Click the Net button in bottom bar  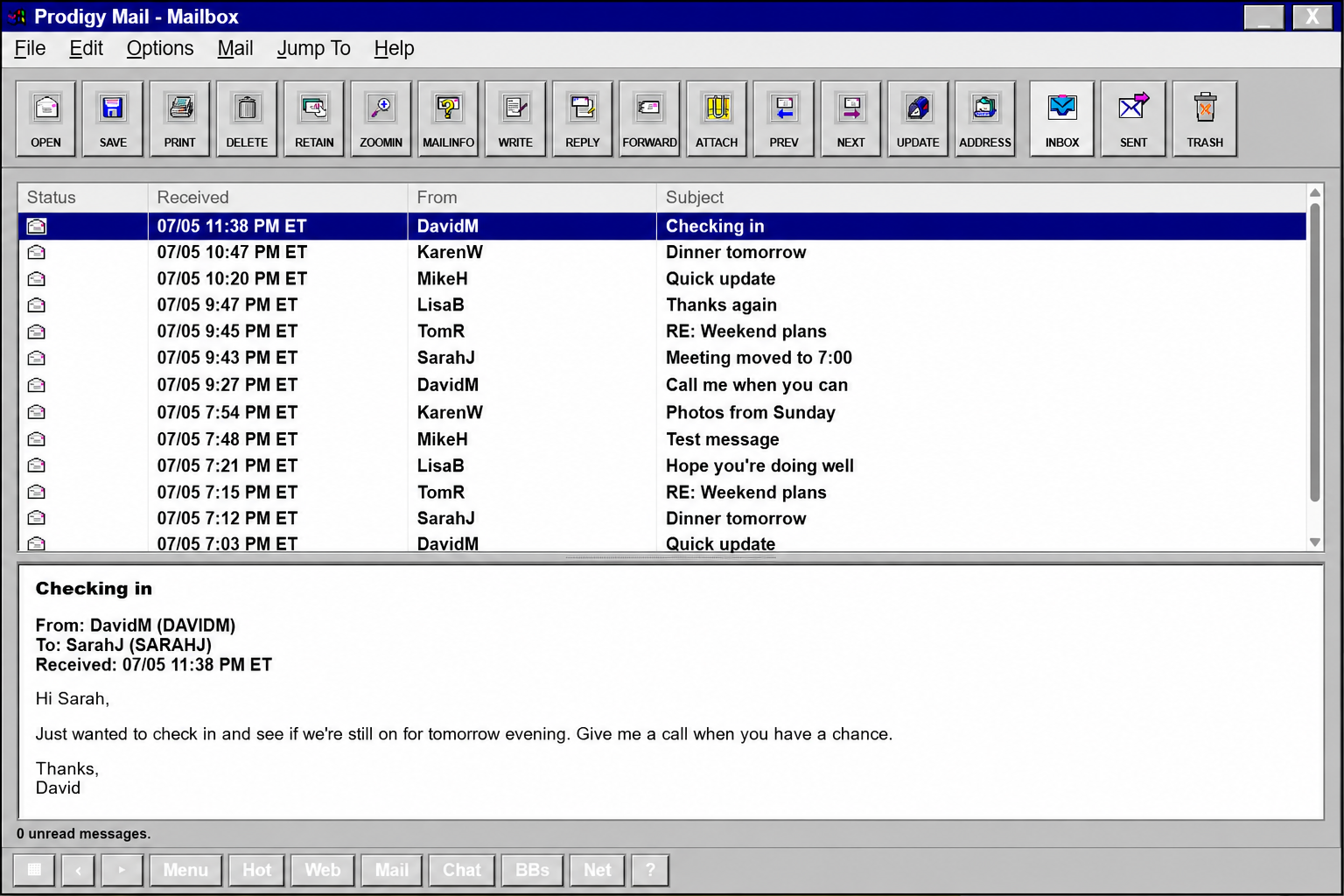598,870
